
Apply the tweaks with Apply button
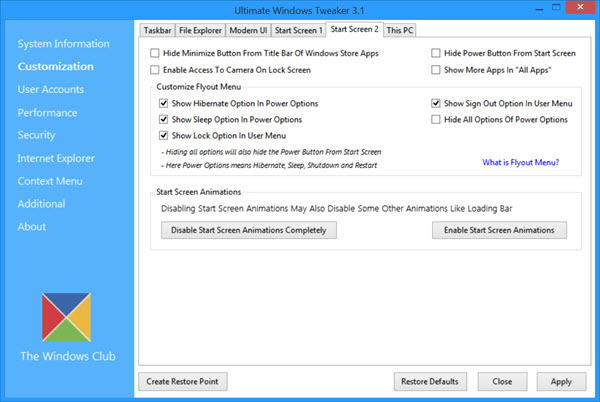tap(561, 381)
